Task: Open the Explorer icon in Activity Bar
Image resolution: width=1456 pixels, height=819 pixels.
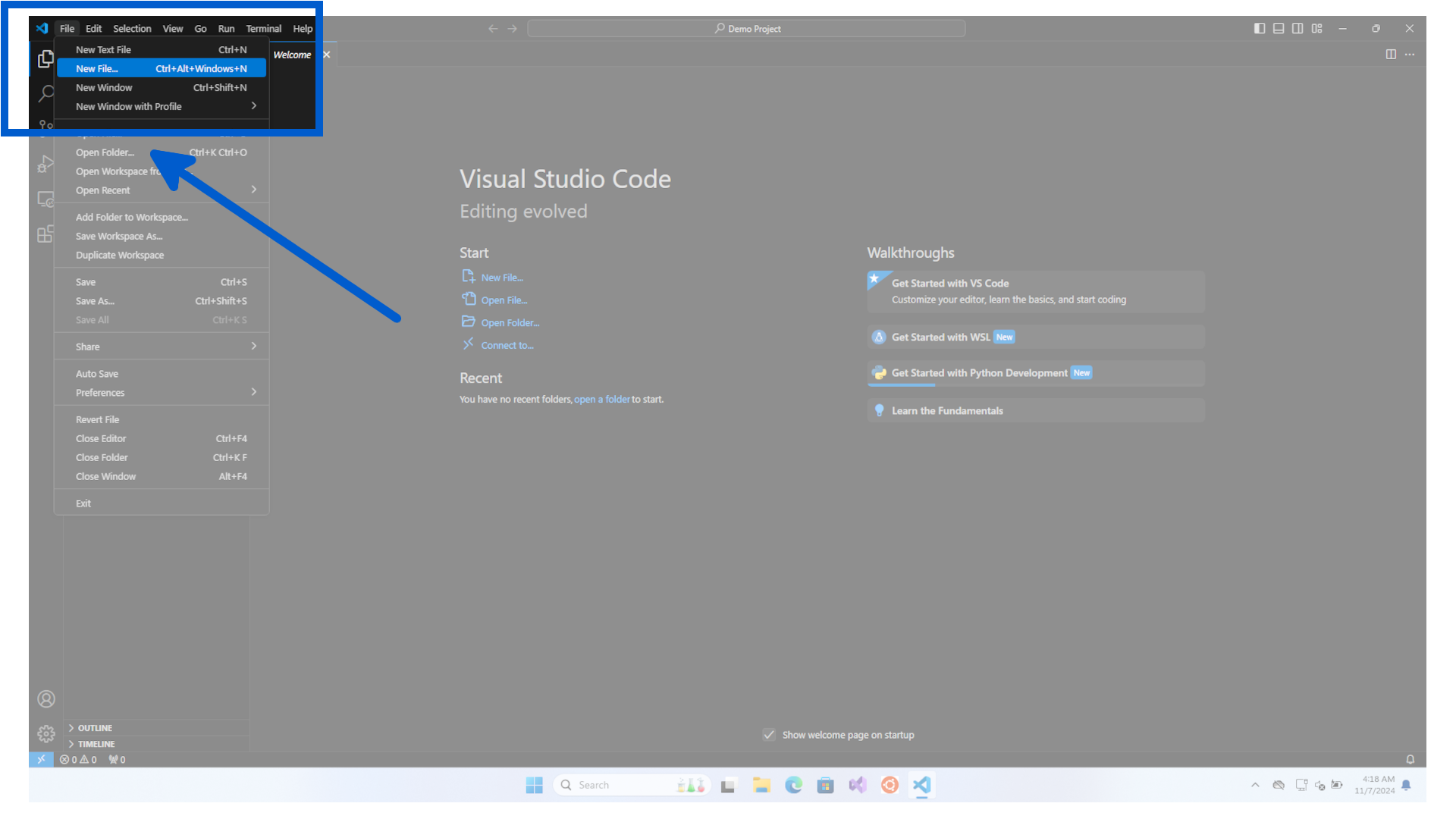Action: click(x=45, y=58)
